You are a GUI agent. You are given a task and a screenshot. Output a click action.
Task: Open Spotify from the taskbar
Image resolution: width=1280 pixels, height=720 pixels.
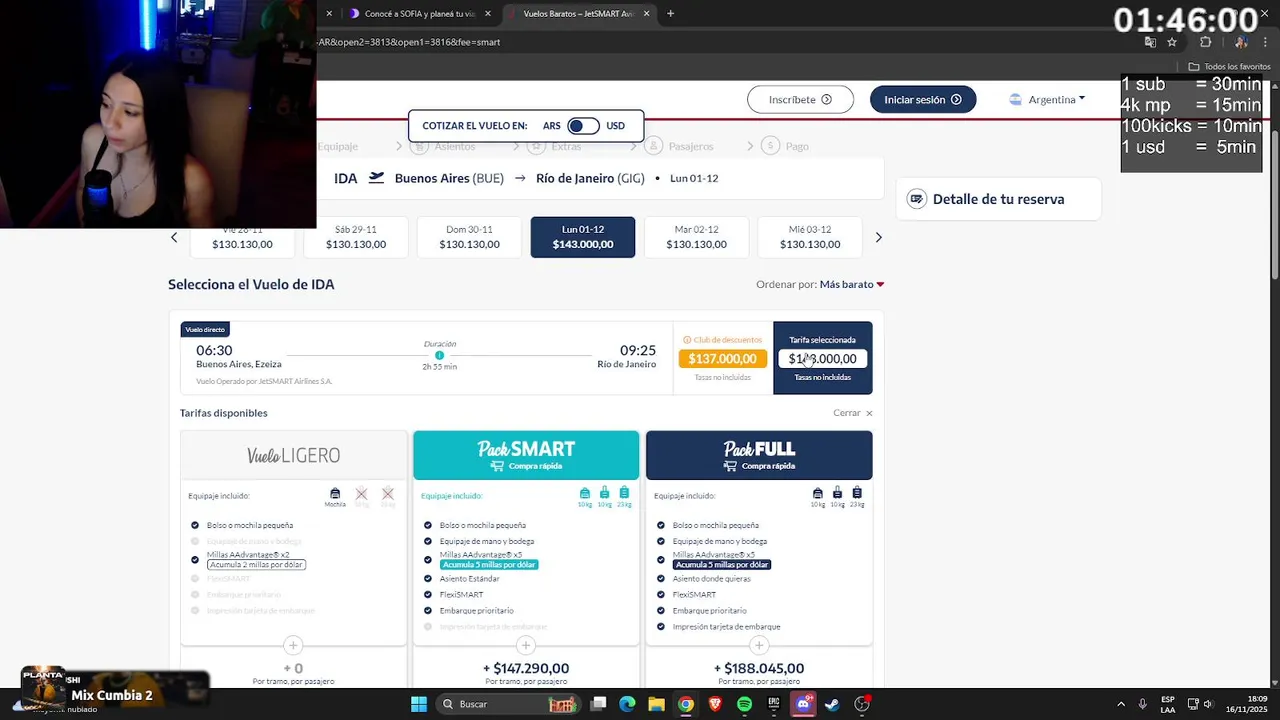click(744, 704)
